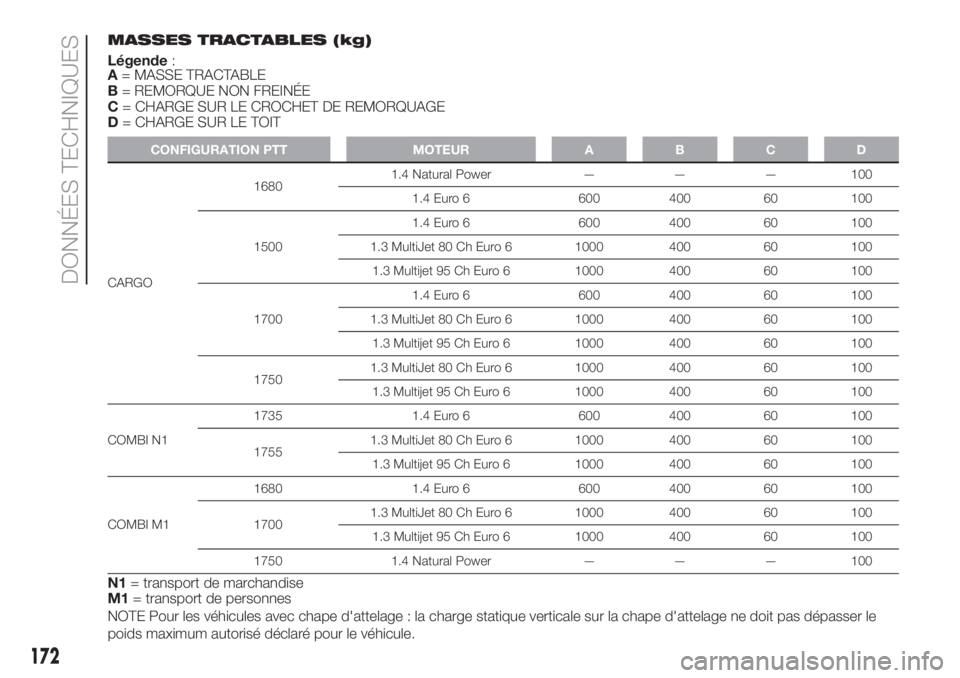This screenshot has width=960, height=678.
Task: Click PTT value '1700' under COMBI M1
Action: 268,525
